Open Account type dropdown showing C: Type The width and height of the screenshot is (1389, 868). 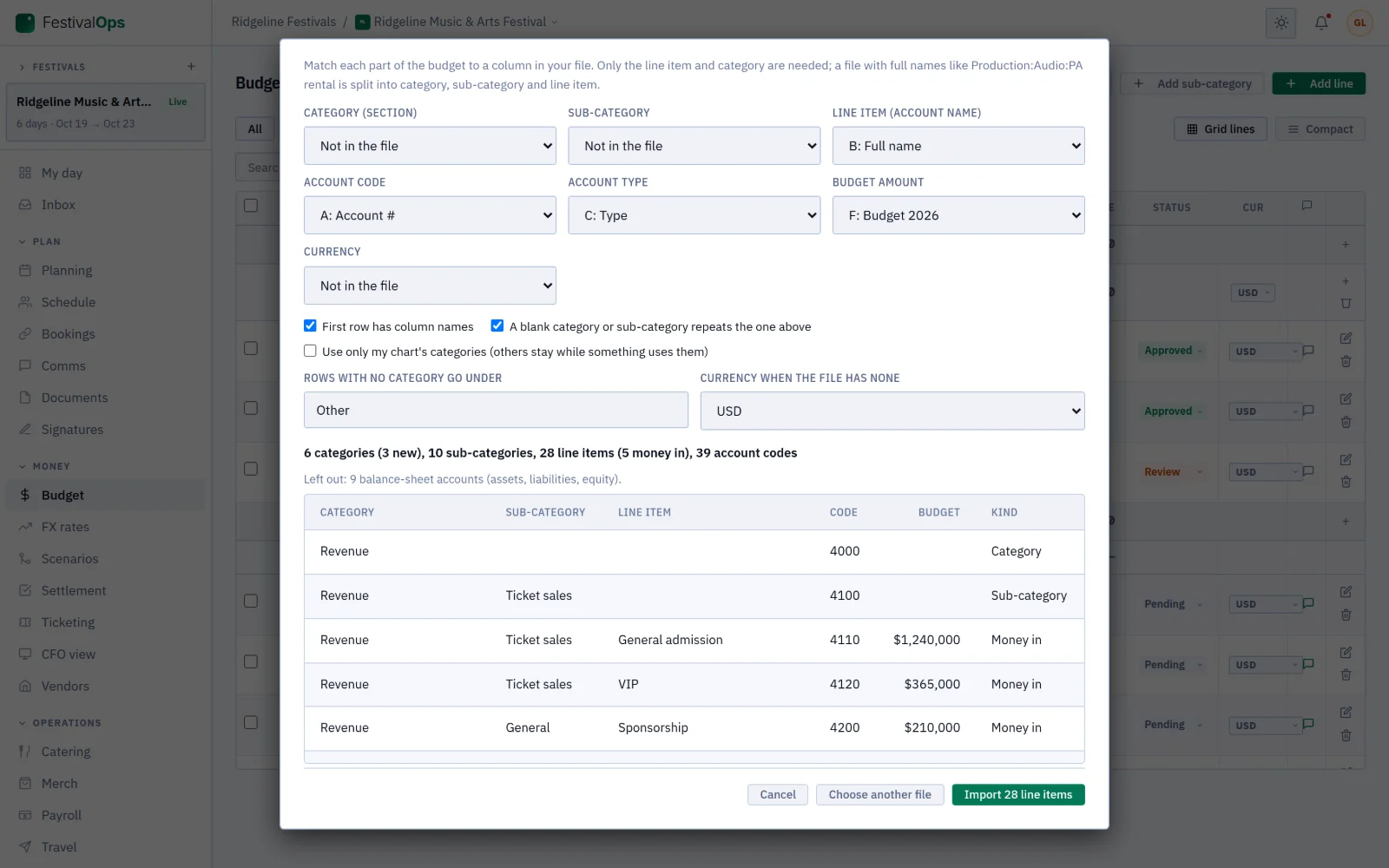pos(694,215)
